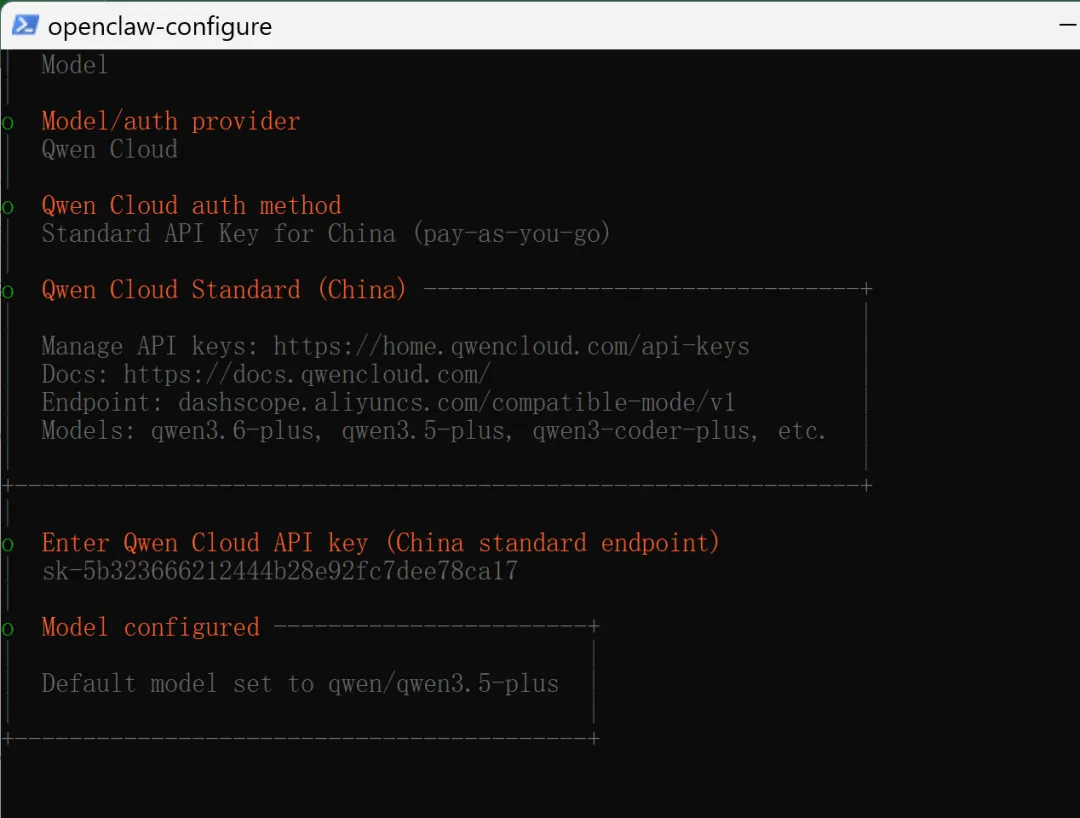This screenshot has width=1080, height=818.
Task: Click the Default model set to qwen/qwen3.5-plus line
Action: click(x=300, y=684)
